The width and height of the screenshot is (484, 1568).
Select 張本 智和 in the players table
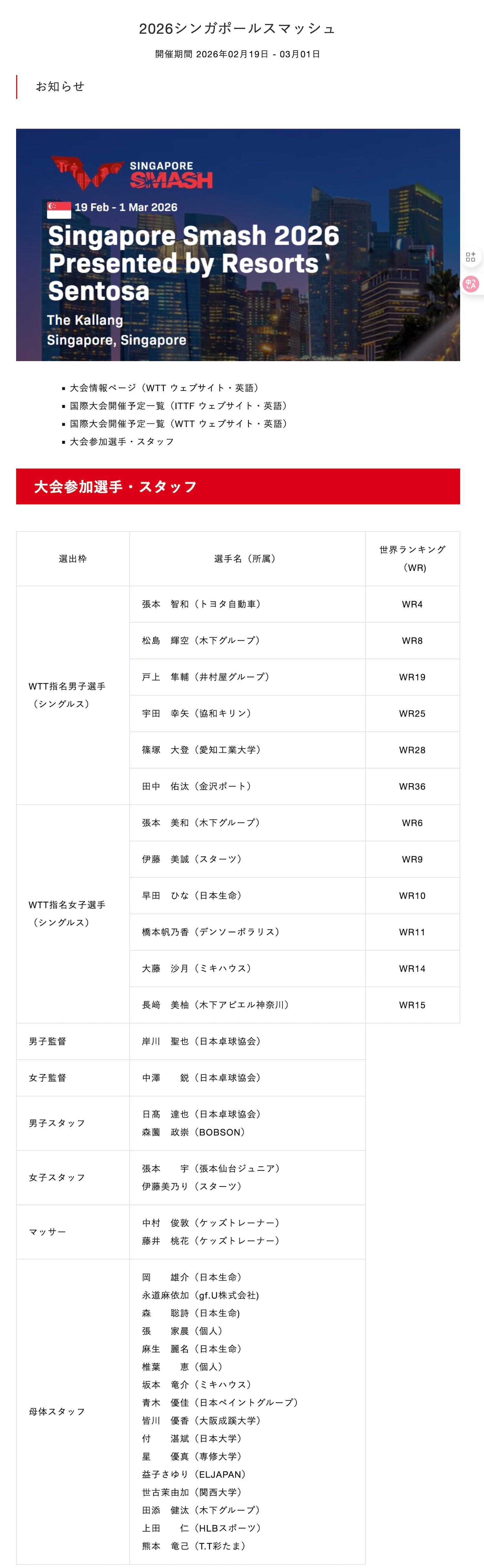pyautogui.click(x=201, y=604)
